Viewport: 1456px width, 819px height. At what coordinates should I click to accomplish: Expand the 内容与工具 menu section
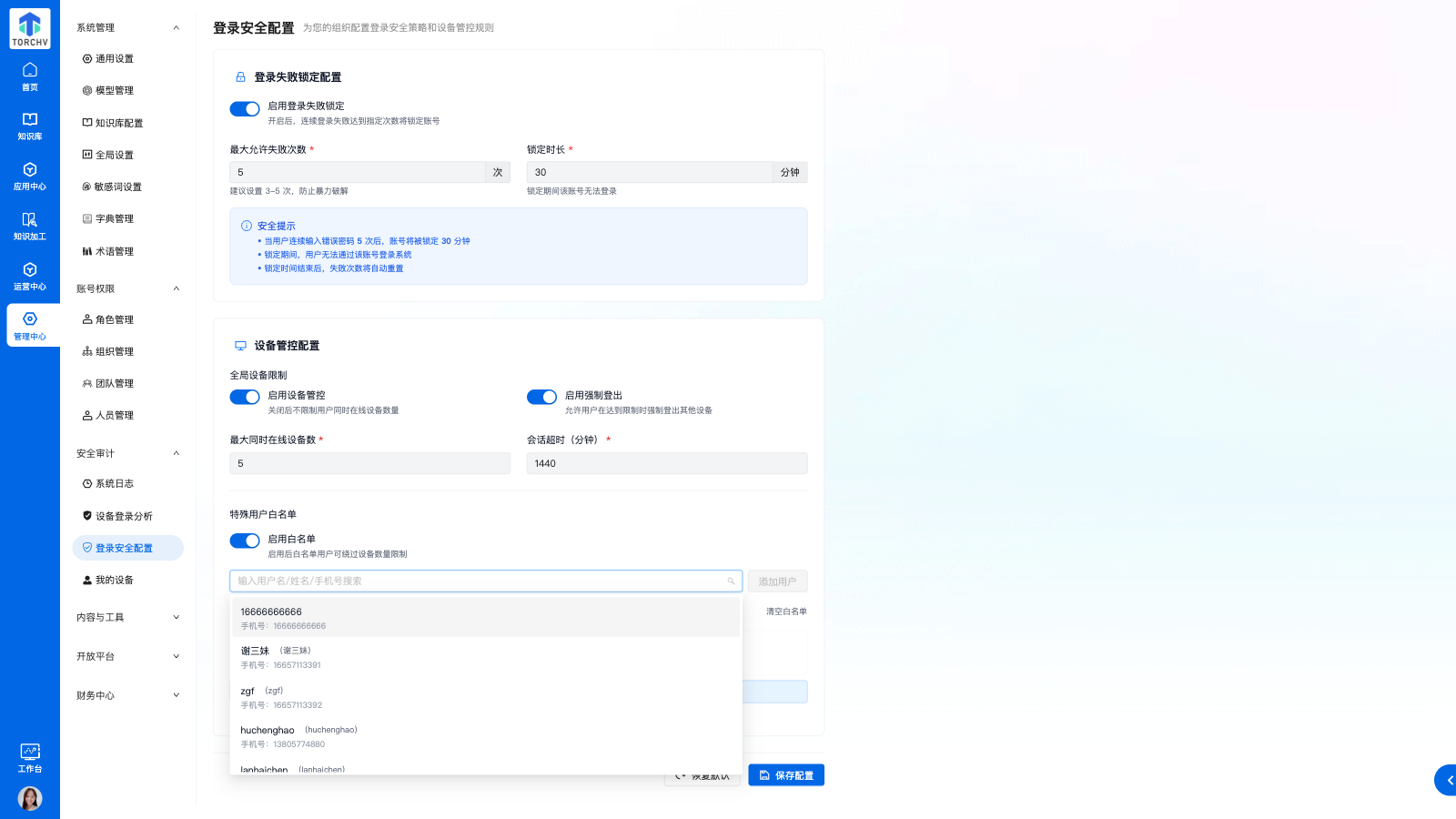pos(127,617)
